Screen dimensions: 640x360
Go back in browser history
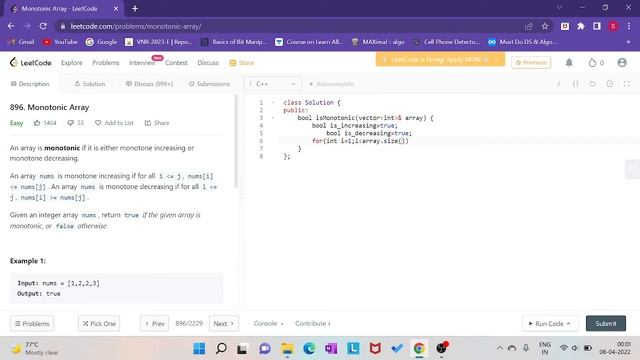[11, 26]
